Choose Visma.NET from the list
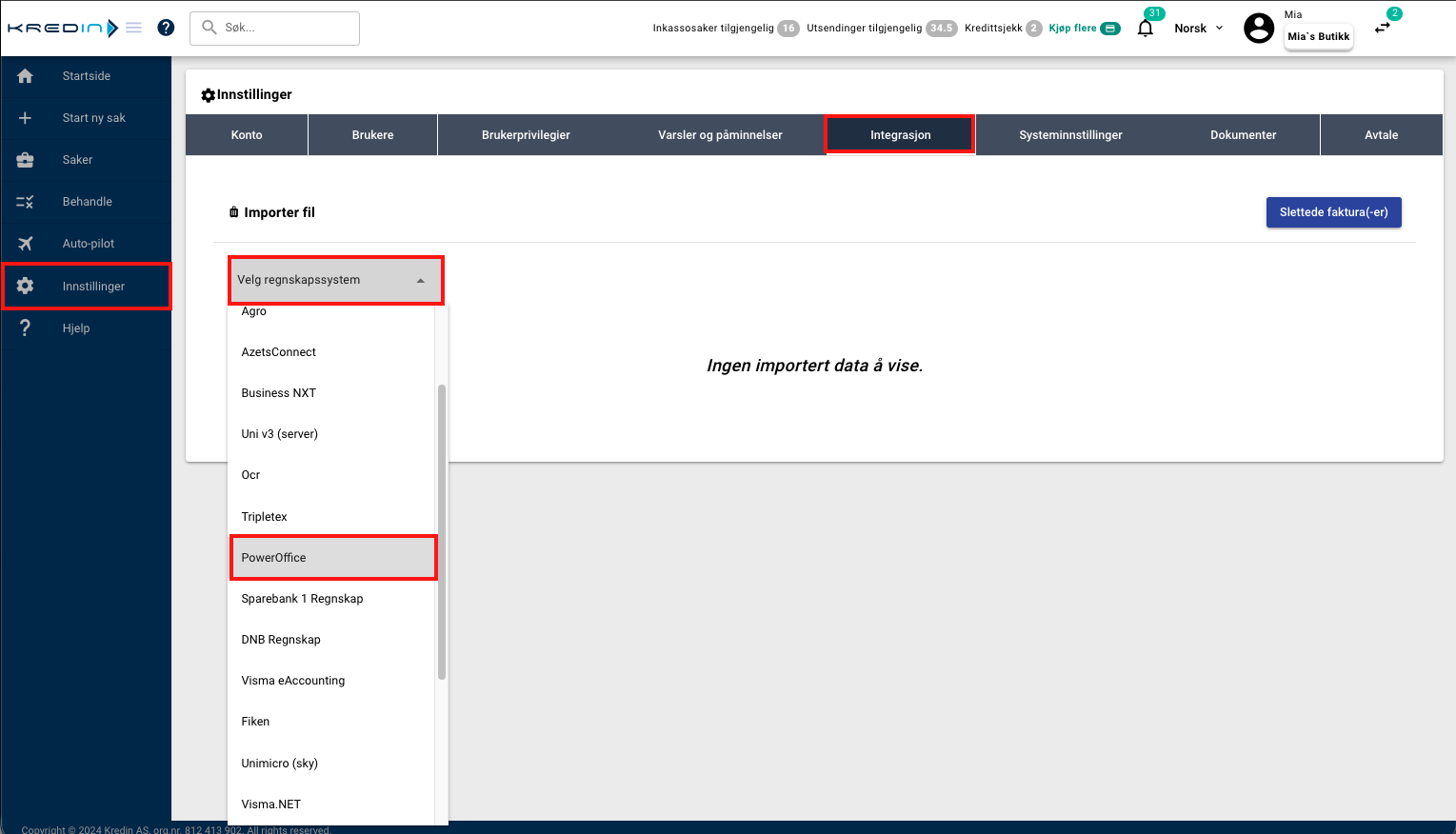Viewport: 1456px width, 834px height. [331, 804]
